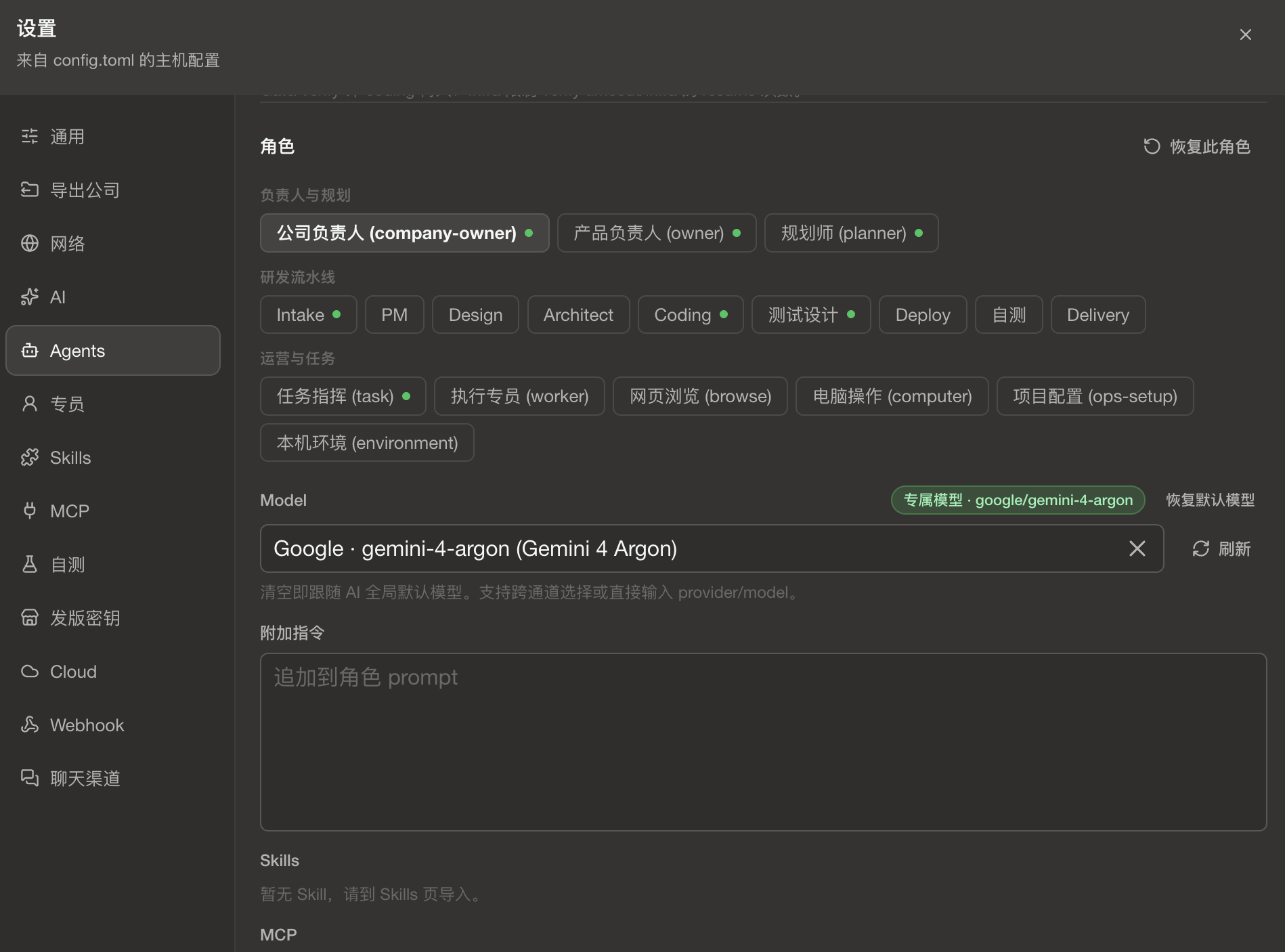Click 恢复默认模型 link
This screenshot has width=1285, height=952.
[x=1210, y=500]
